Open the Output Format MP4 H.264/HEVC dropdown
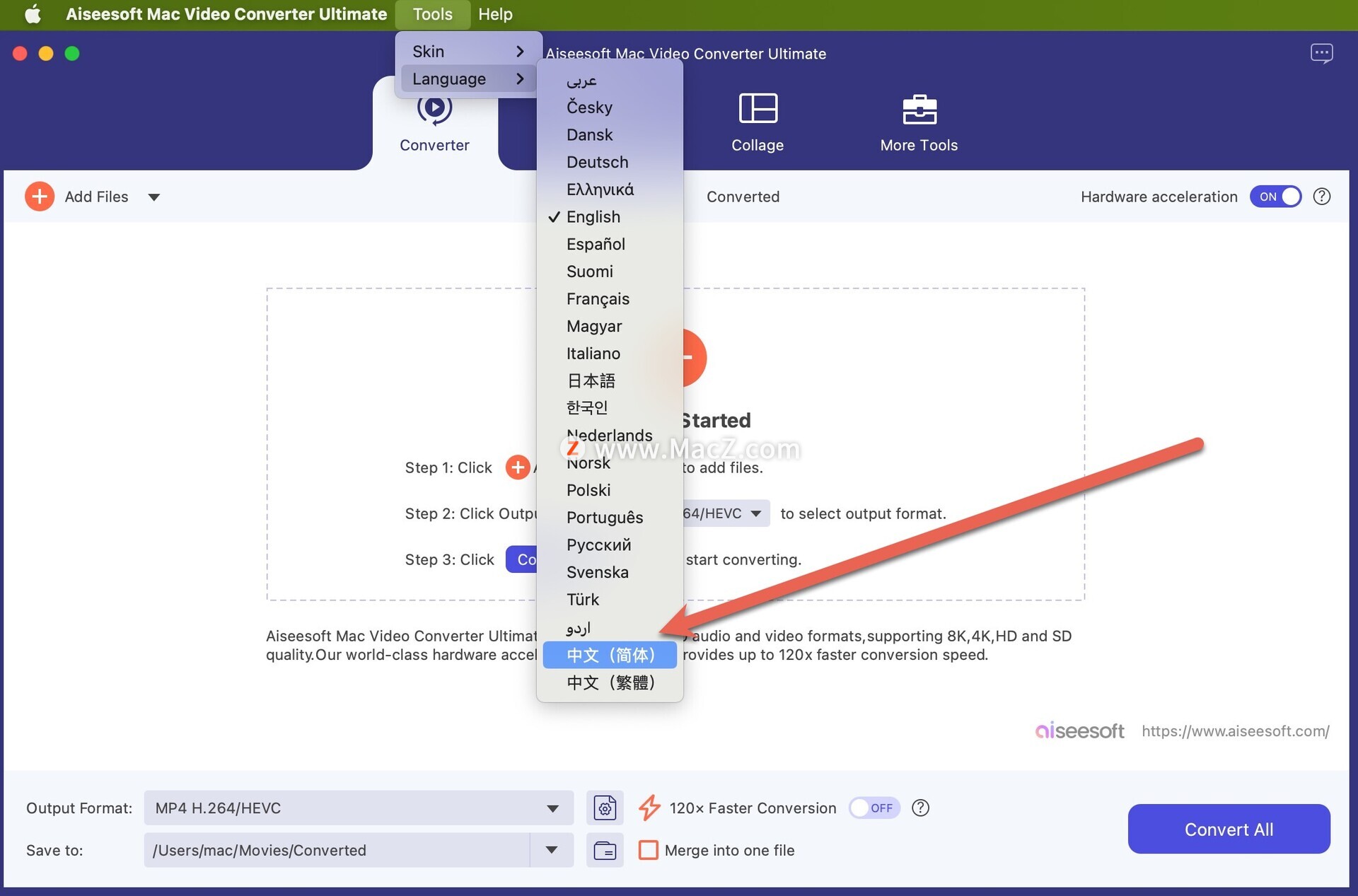The image size is (1358, 896). [x=359, y=808]
